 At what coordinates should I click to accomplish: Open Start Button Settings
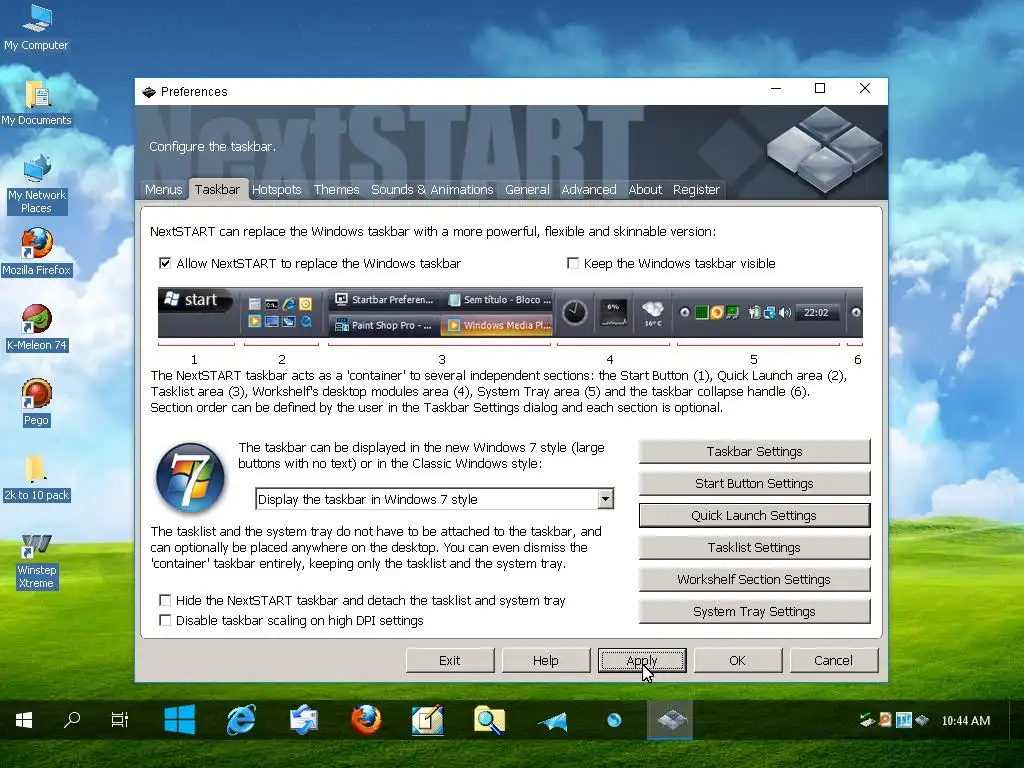pyautogui.click(x=754, y=483)
